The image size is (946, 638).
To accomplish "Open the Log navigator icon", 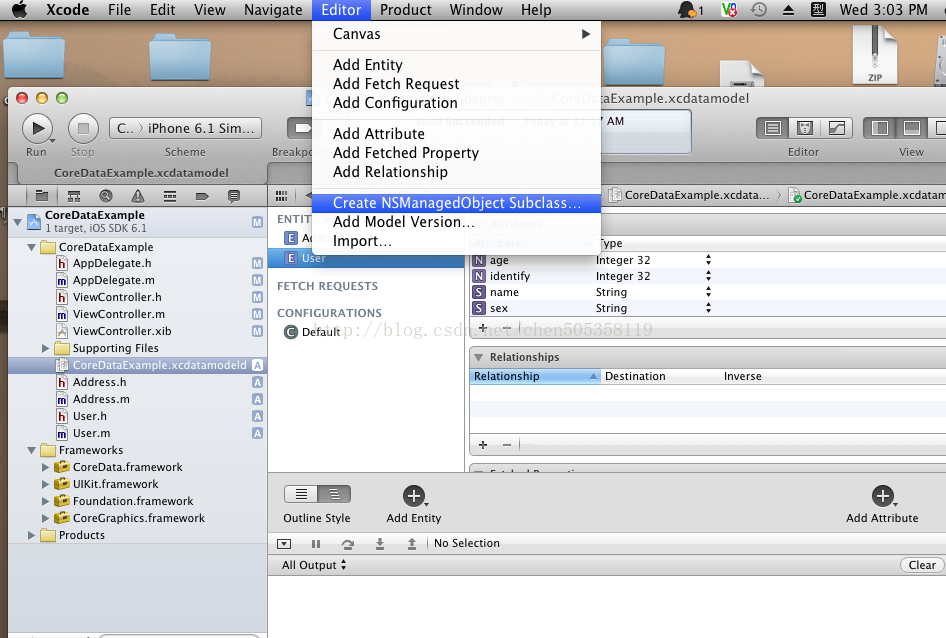I will [x=234, y=196].
